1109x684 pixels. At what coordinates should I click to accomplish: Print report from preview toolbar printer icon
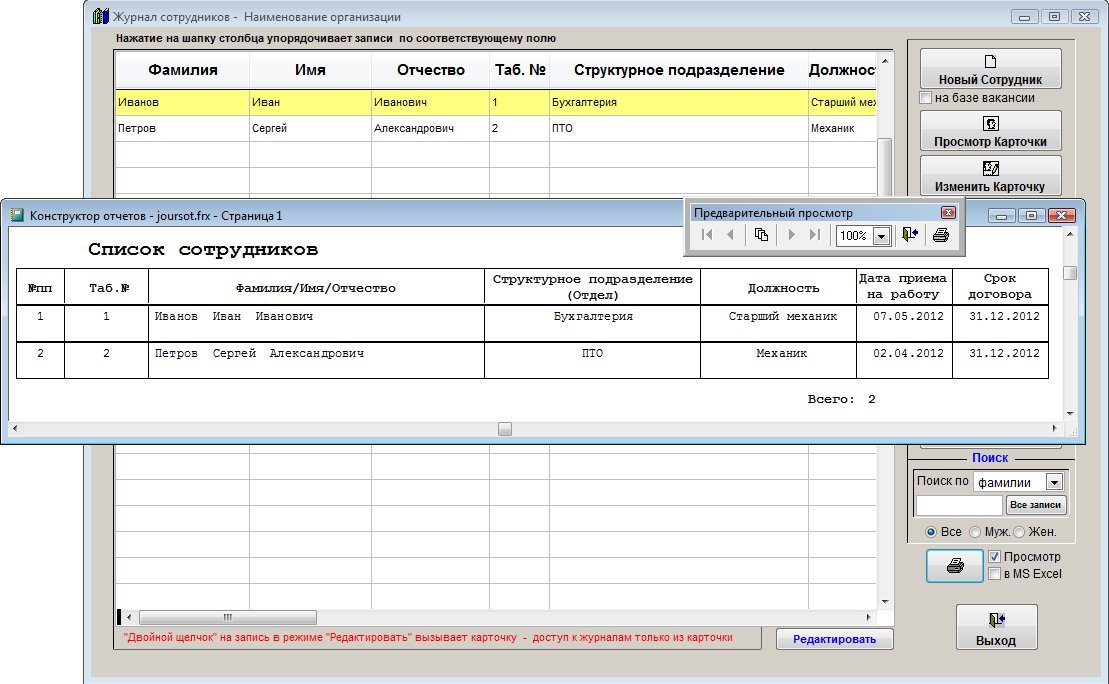(x=940, y=235)
